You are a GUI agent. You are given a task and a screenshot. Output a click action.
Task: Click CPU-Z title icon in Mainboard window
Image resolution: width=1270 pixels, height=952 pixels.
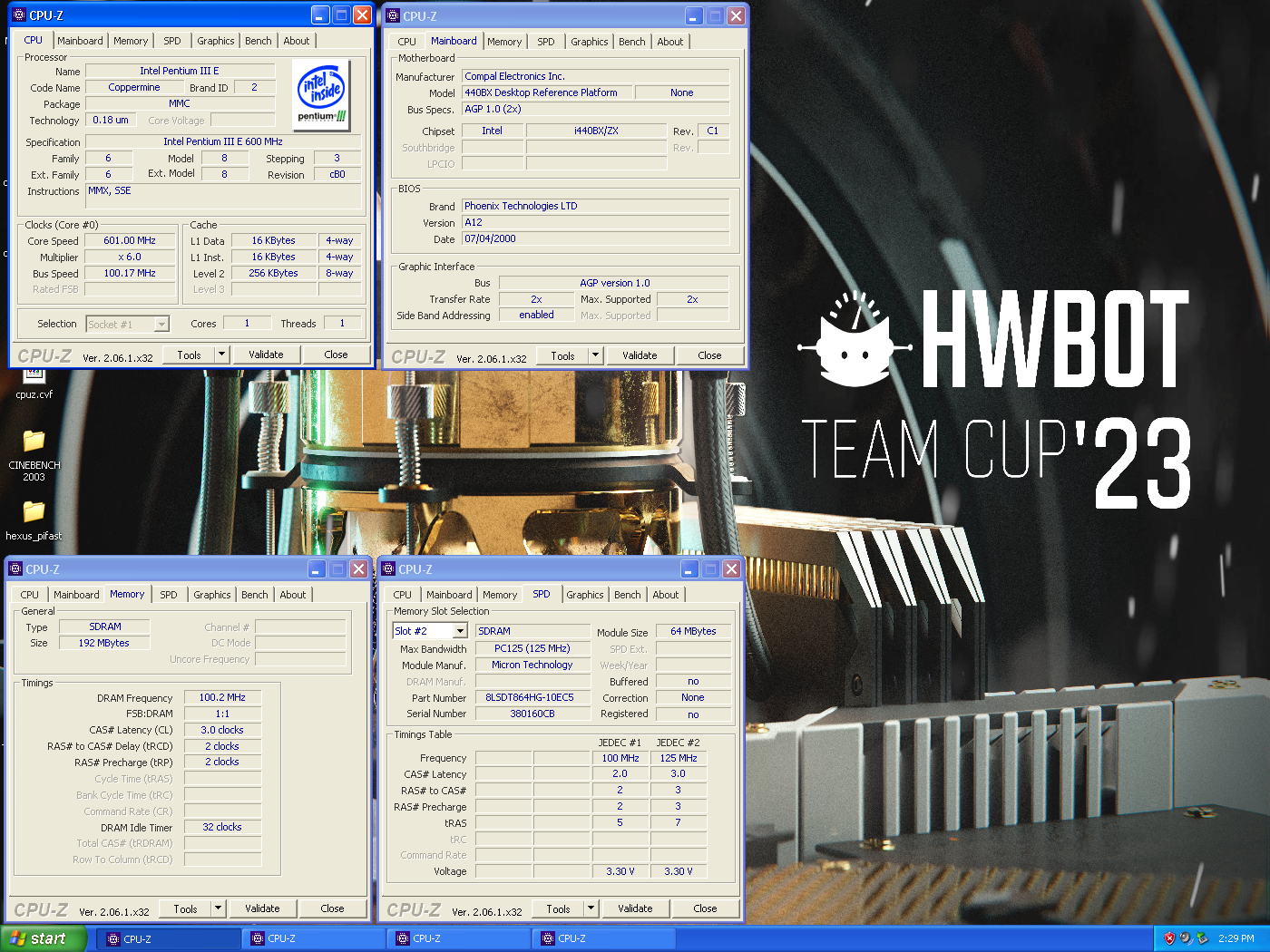click(x=393, y=16)
